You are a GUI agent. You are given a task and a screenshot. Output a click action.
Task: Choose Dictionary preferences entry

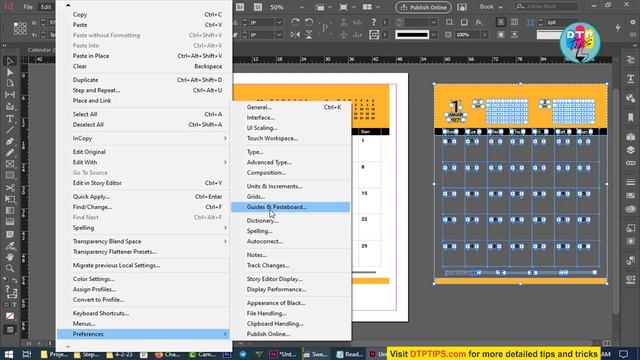(x=291, y=221)
